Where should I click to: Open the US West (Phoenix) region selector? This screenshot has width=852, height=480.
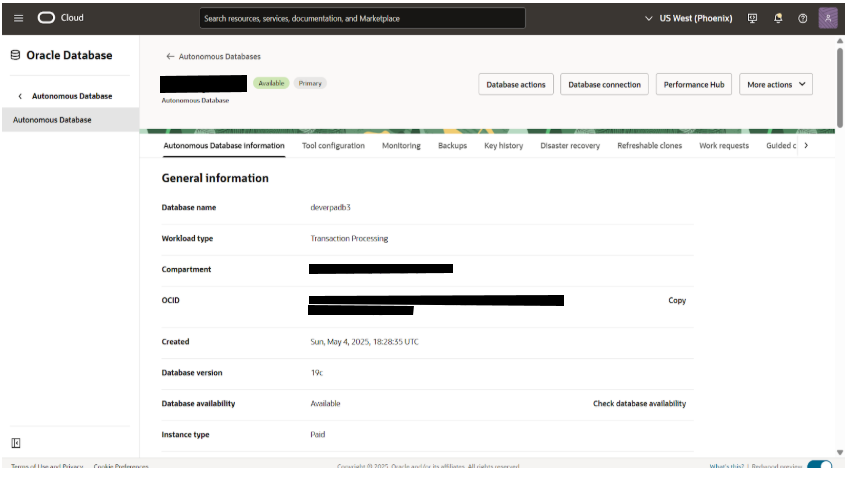pos(688,18)
